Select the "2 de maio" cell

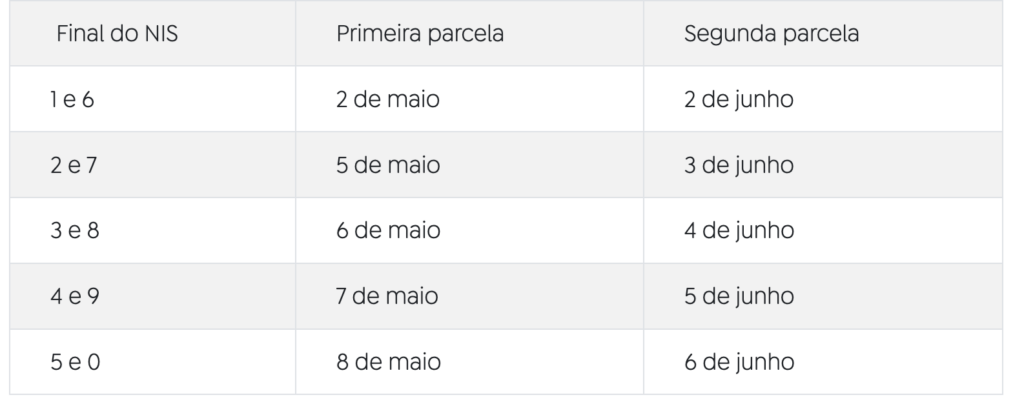tap(387, 99)
